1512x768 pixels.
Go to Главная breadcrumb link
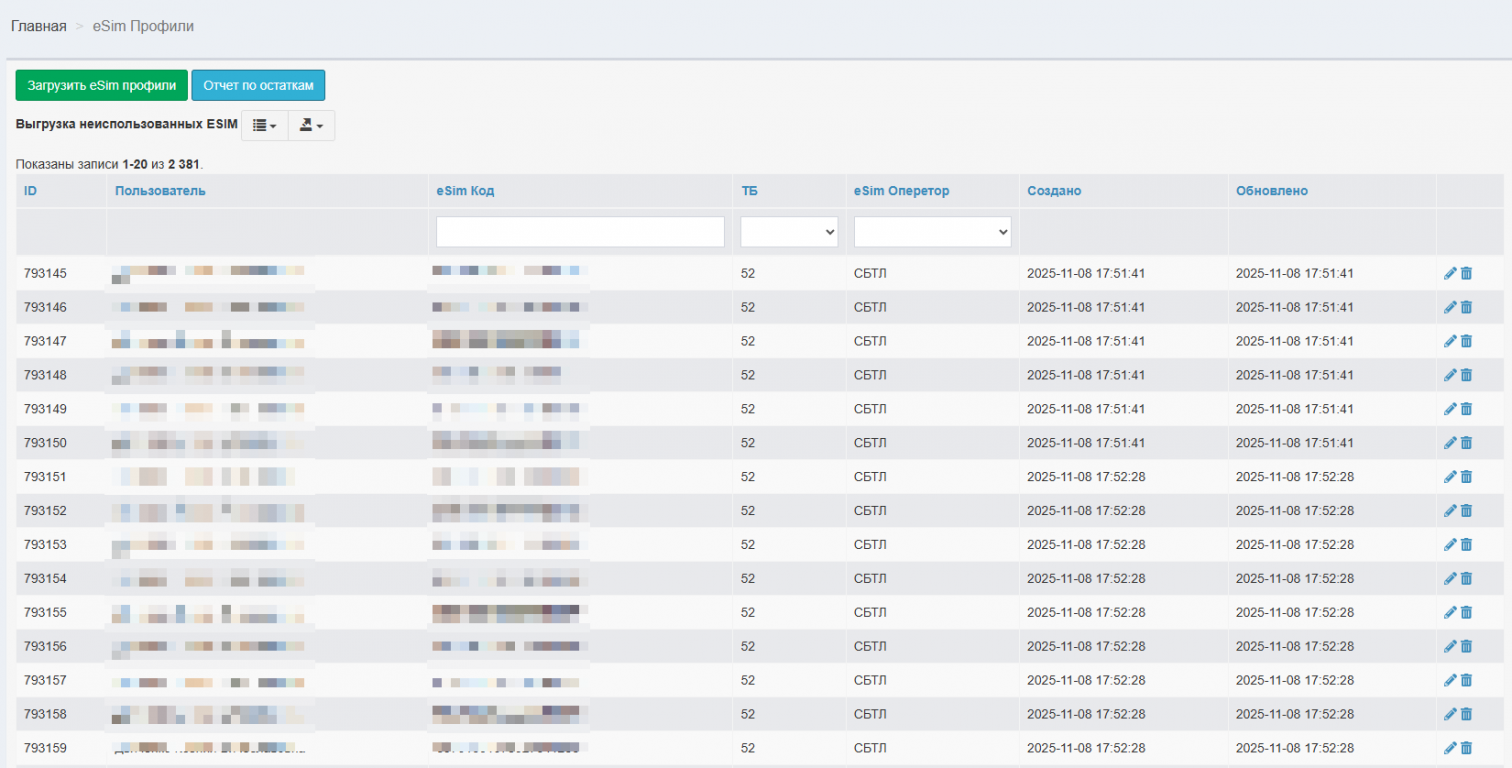pyautogui.click(x=39, y=26)
